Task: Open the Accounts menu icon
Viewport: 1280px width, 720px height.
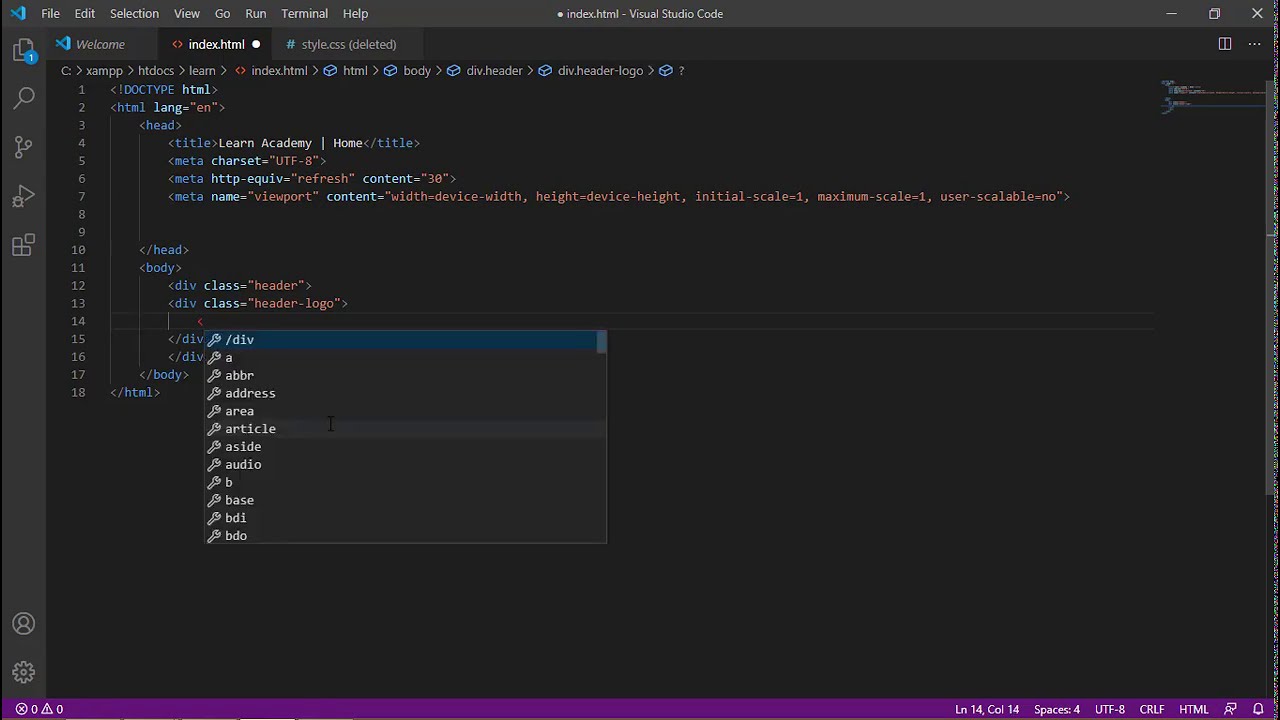Action: 24,624
